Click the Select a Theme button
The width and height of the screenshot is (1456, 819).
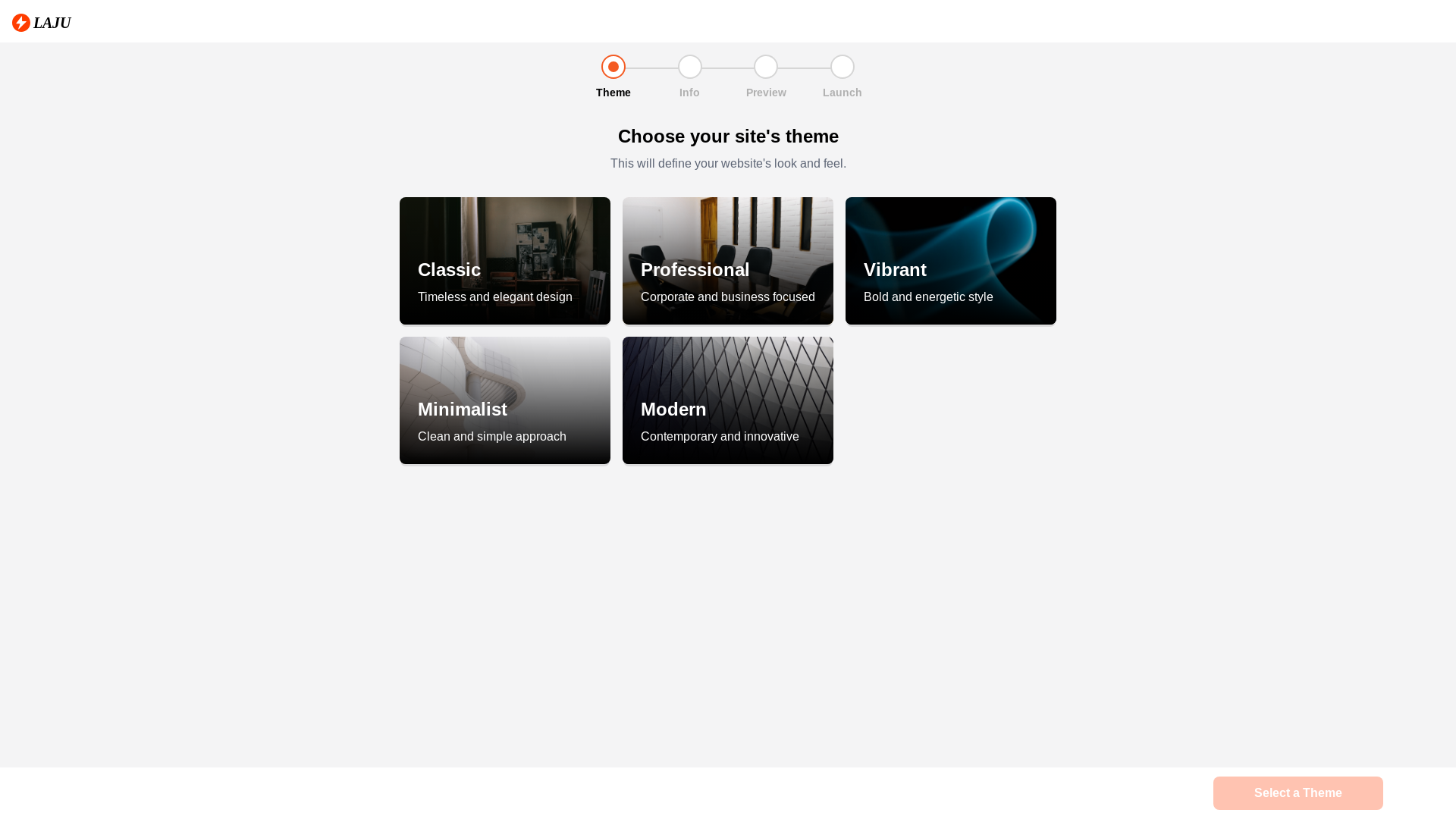coord(1298,793)
